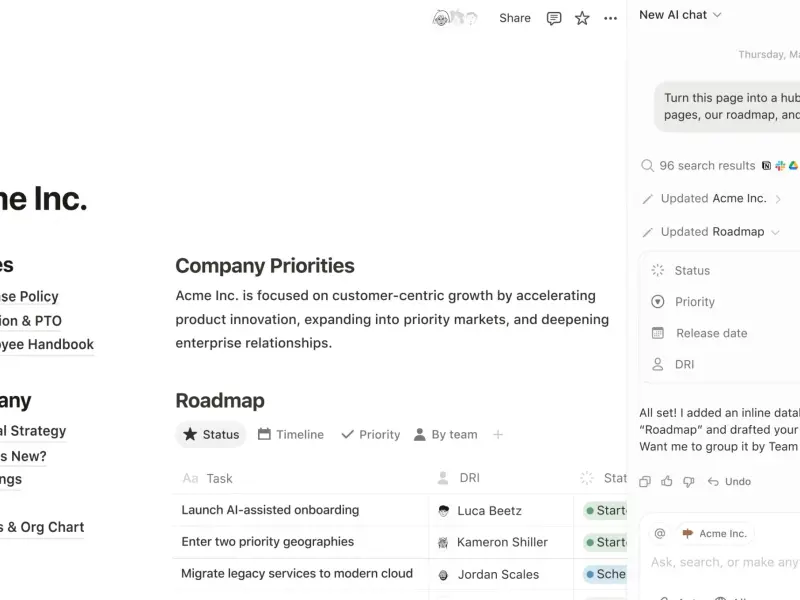The height and width of the screenshot is (600, 800).
Task: Switch to the Priority view tab
Action: point(370,434)
